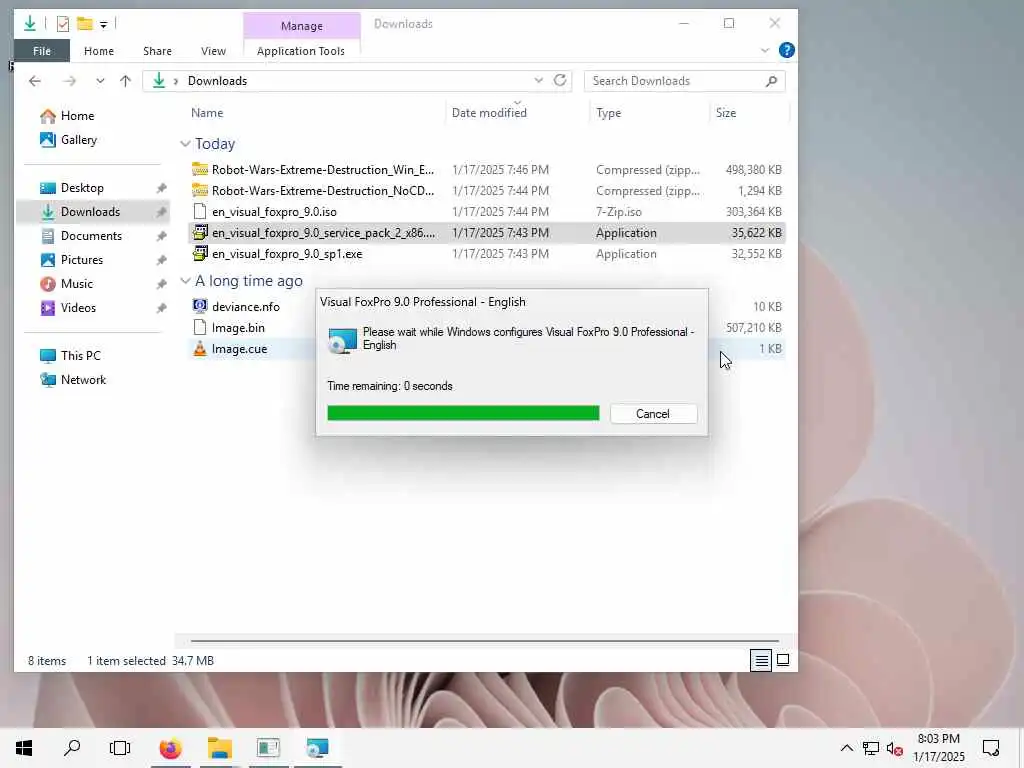
Task: Switch to Details view layout
Action: coord(761,661)
